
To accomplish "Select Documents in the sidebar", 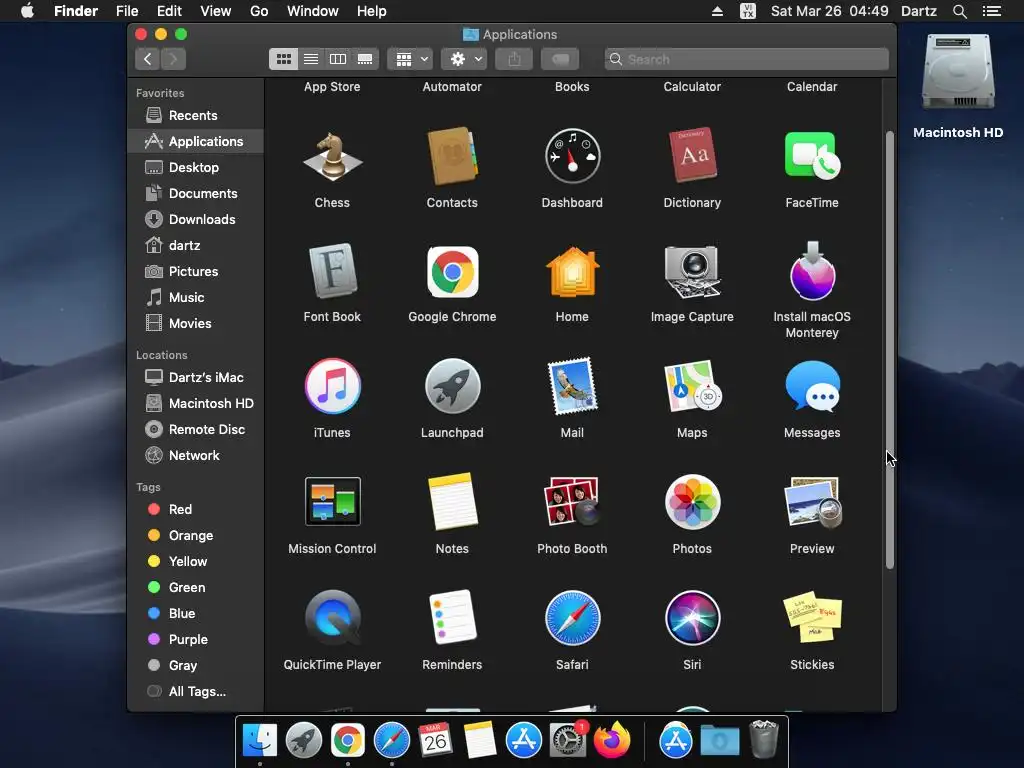I will click(x=196, y=193).
